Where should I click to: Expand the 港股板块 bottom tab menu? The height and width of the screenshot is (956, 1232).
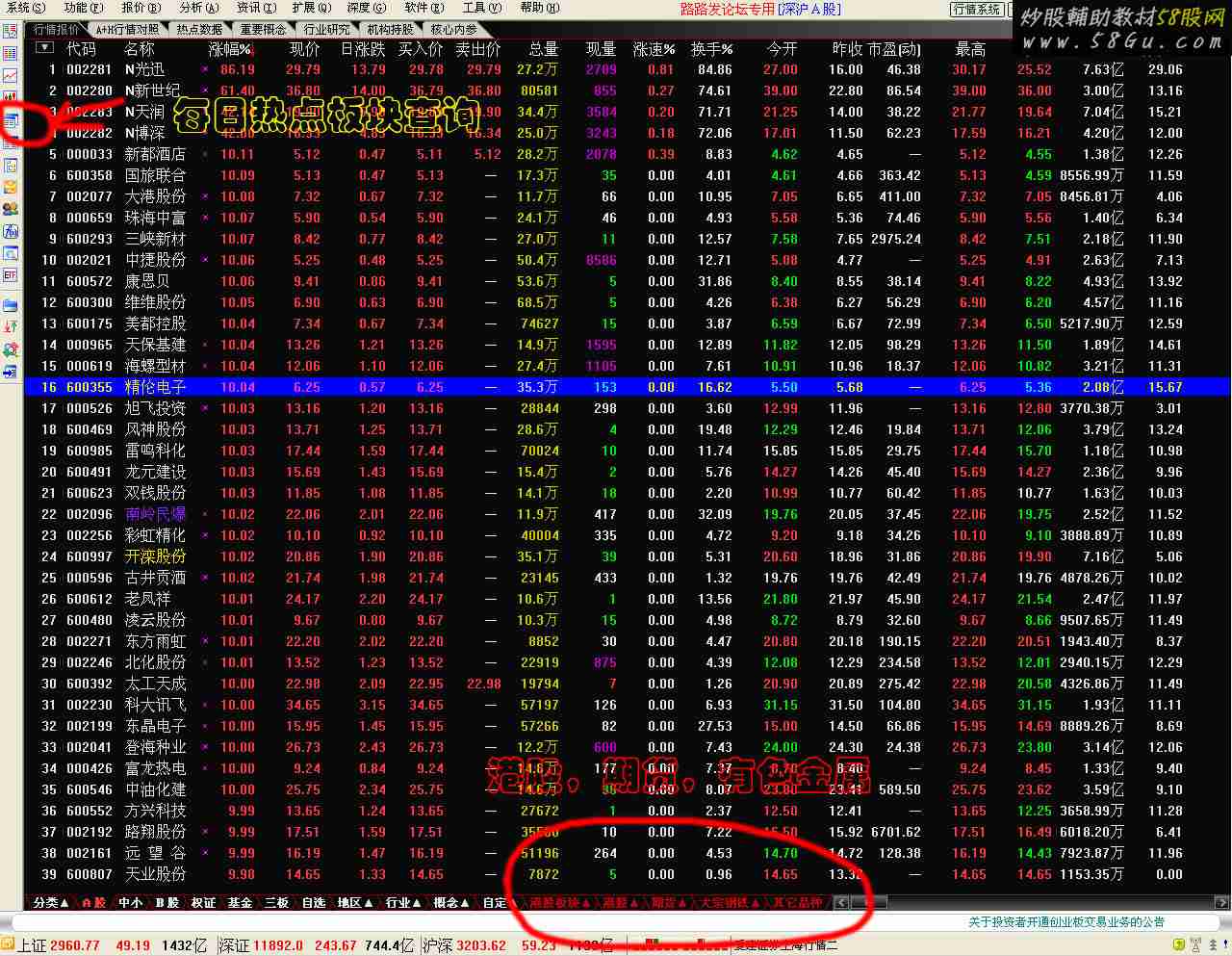559,903
